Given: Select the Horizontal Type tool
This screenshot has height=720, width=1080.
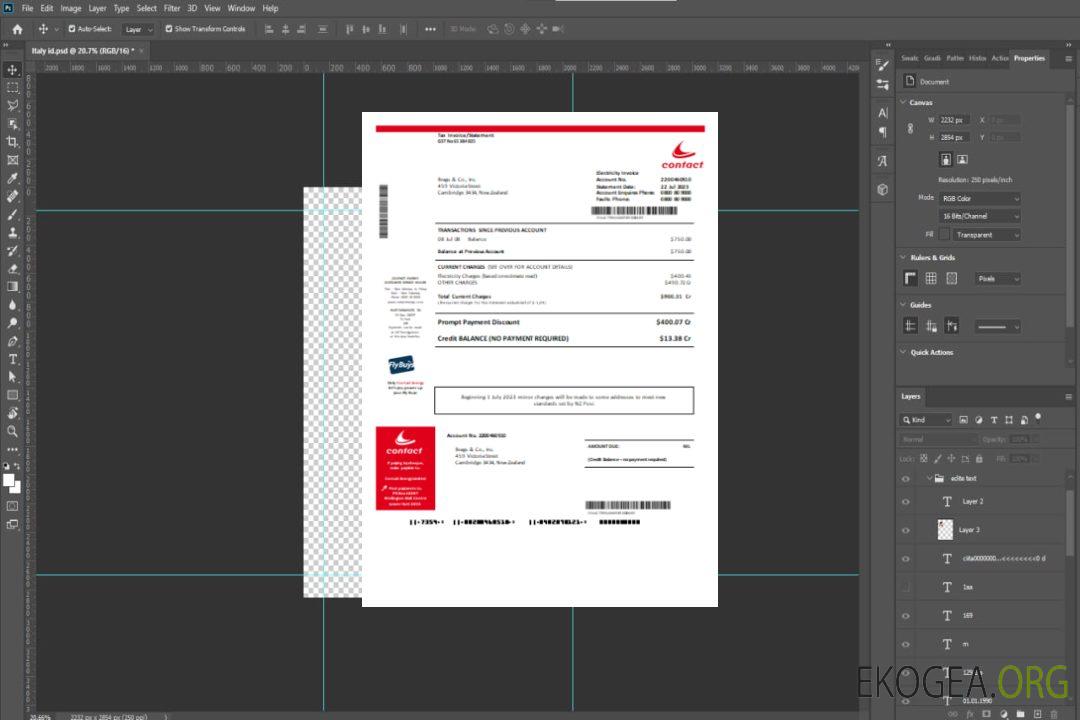Looking at the screenshot, I should click(x=12, y=359).
